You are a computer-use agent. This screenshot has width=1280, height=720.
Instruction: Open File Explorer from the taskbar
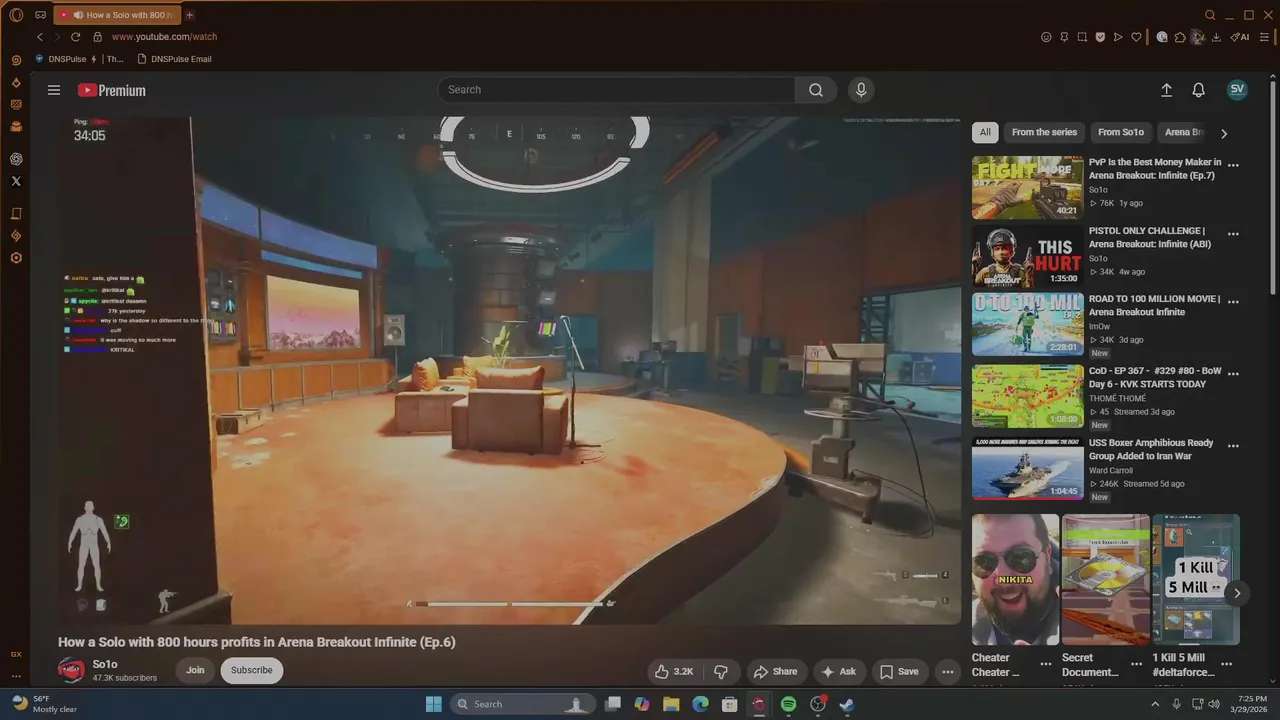(x=671, y=704)
